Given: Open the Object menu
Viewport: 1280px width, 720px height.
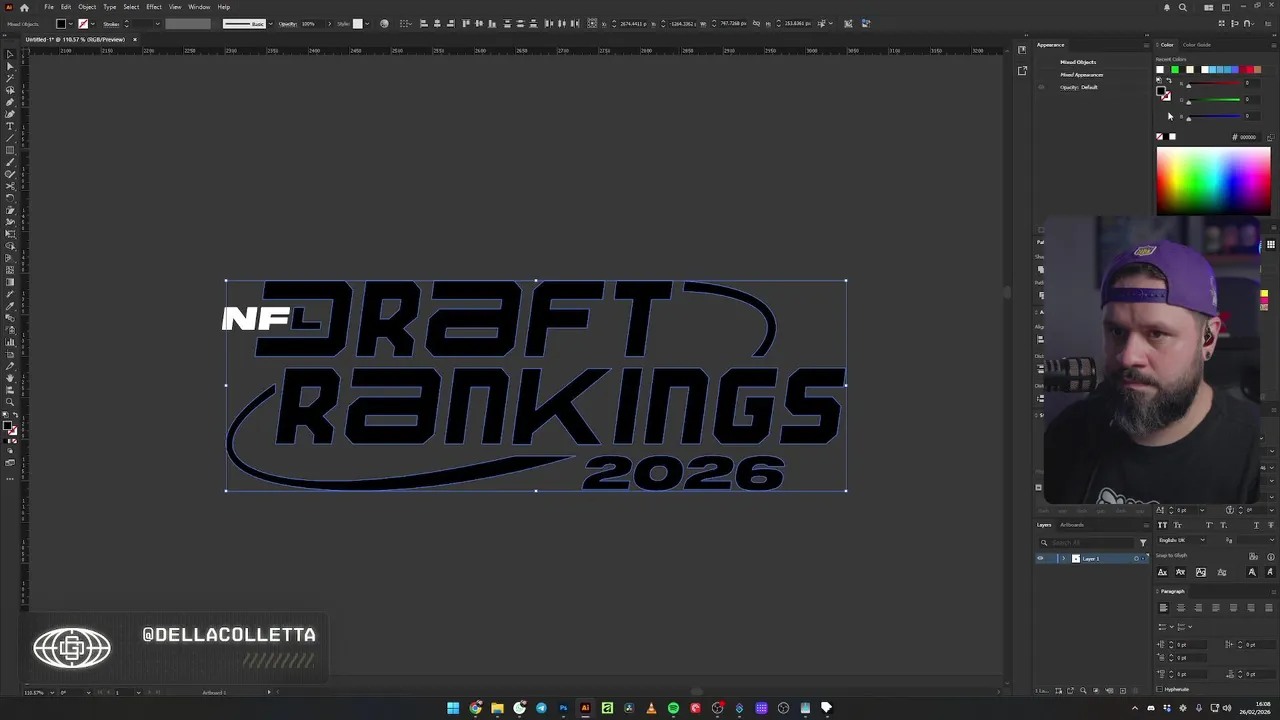Looking at the screenshot, I should point(87,7).
